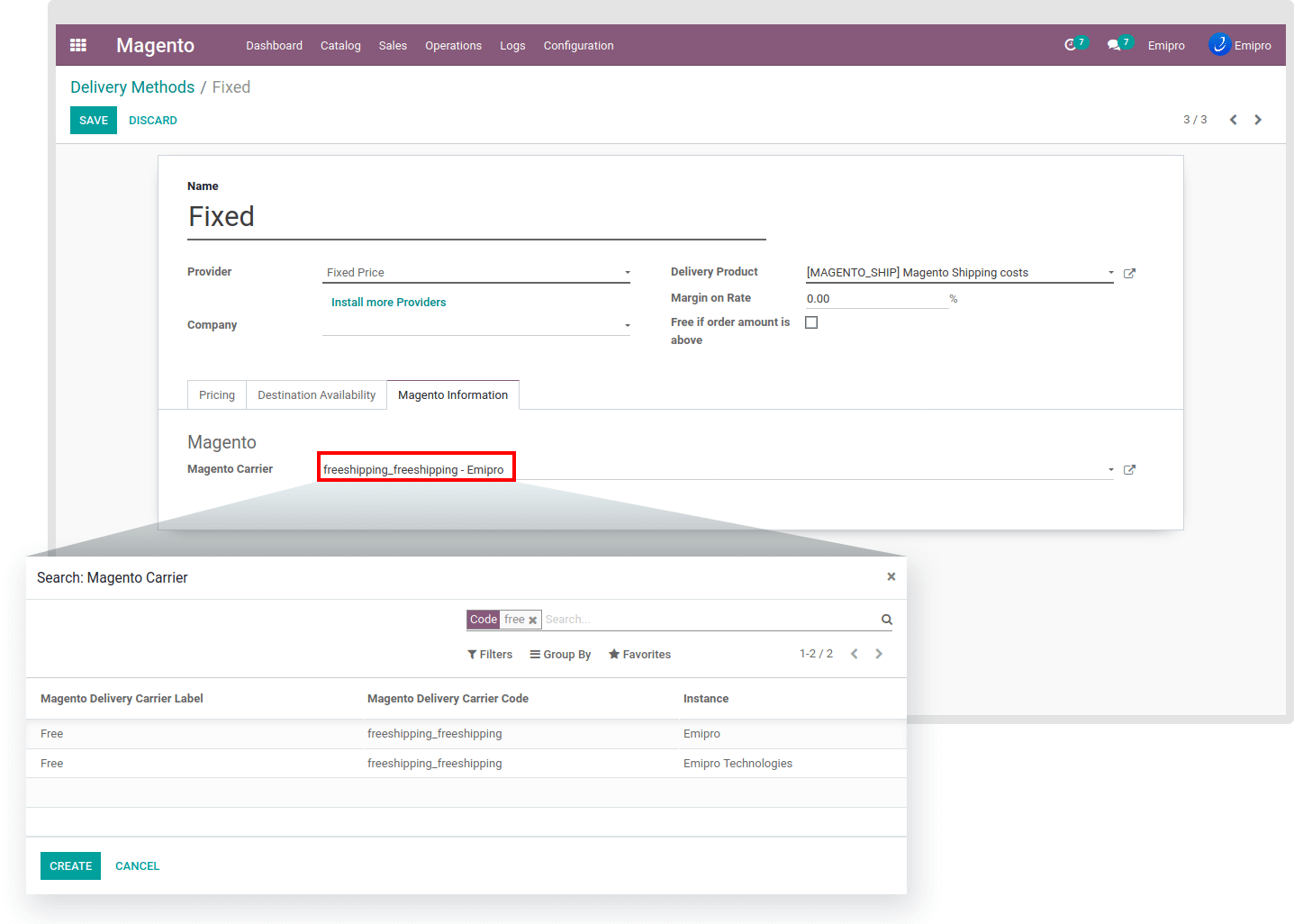
Task: Open external link for Delivery Product
Action: (x=1130, y=273)
